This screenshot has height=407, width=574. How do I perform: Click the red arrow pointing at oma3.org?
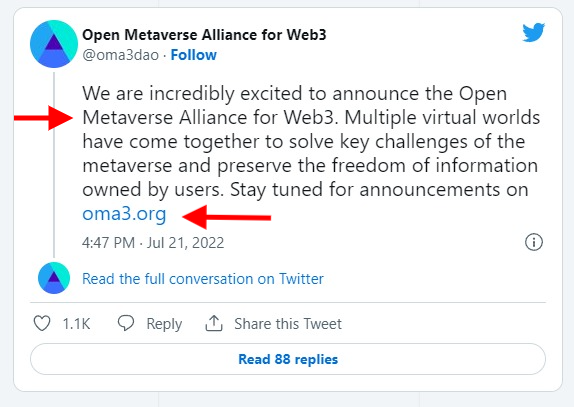tap(227, 217)
